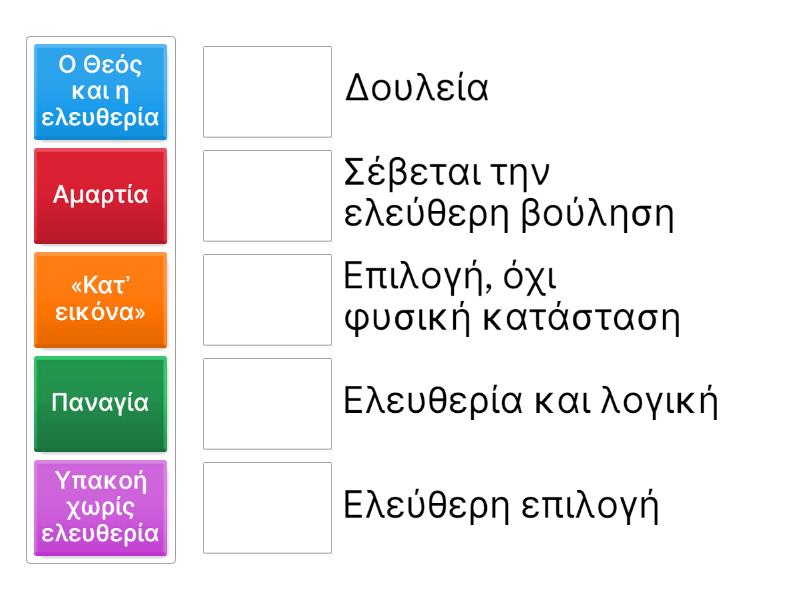Click the bottom empty answer box
This screenshot has width=800, height=600.
[x=268, y=508]
